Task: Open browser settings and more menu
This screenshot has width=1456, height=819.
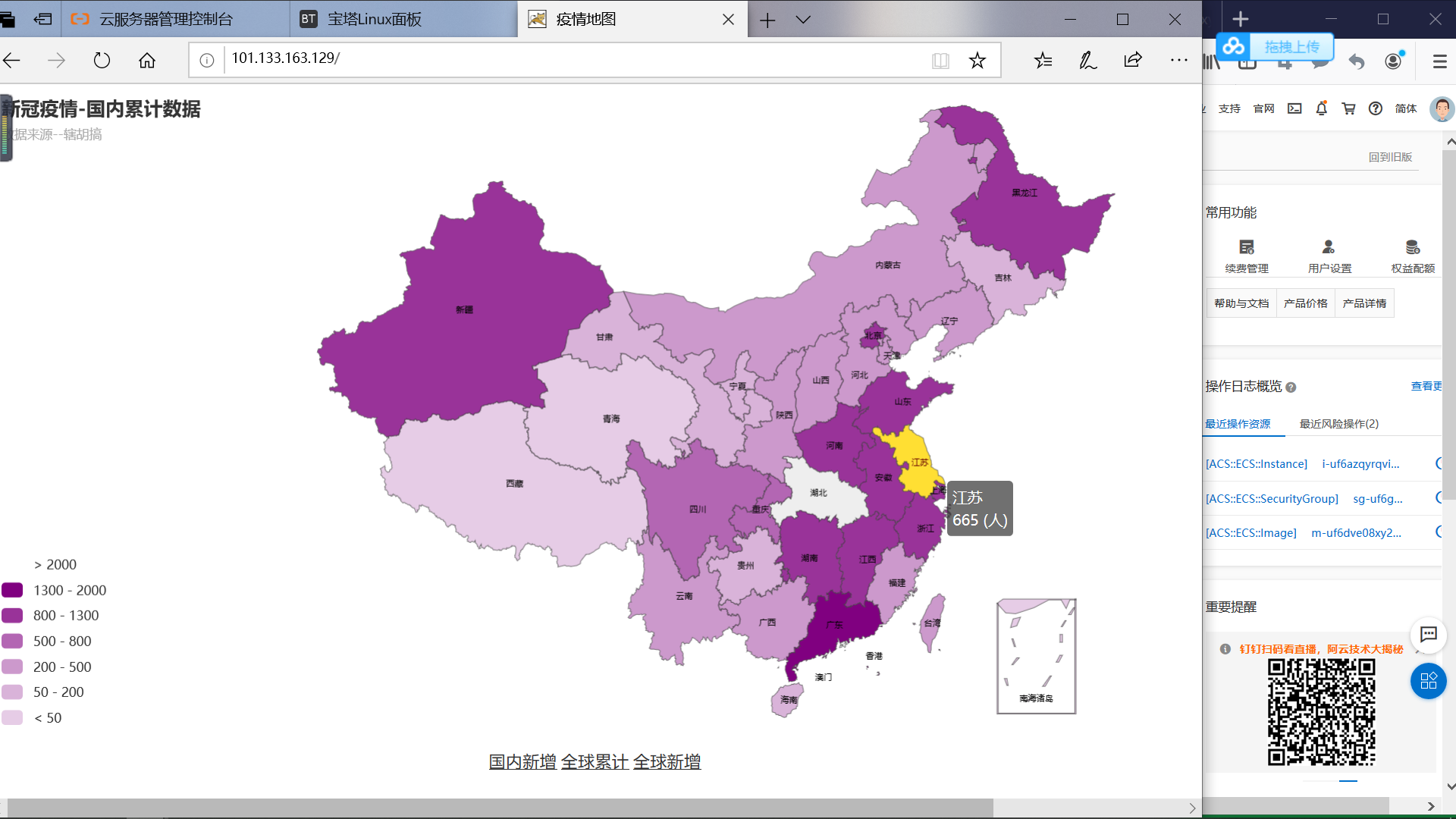Action: point(1178,60)
